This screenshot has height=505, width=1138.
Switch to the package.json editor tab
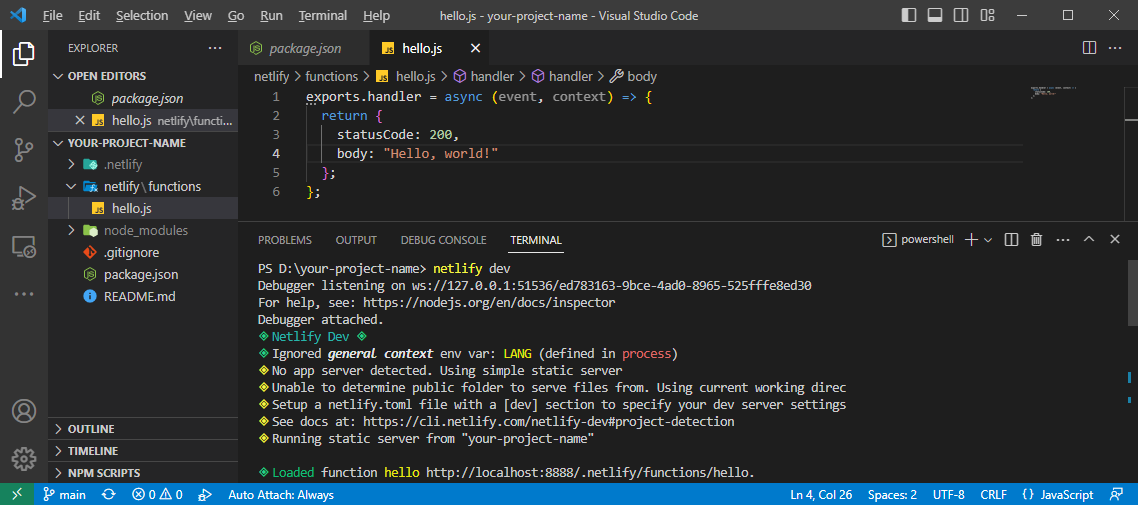point(304,48)
